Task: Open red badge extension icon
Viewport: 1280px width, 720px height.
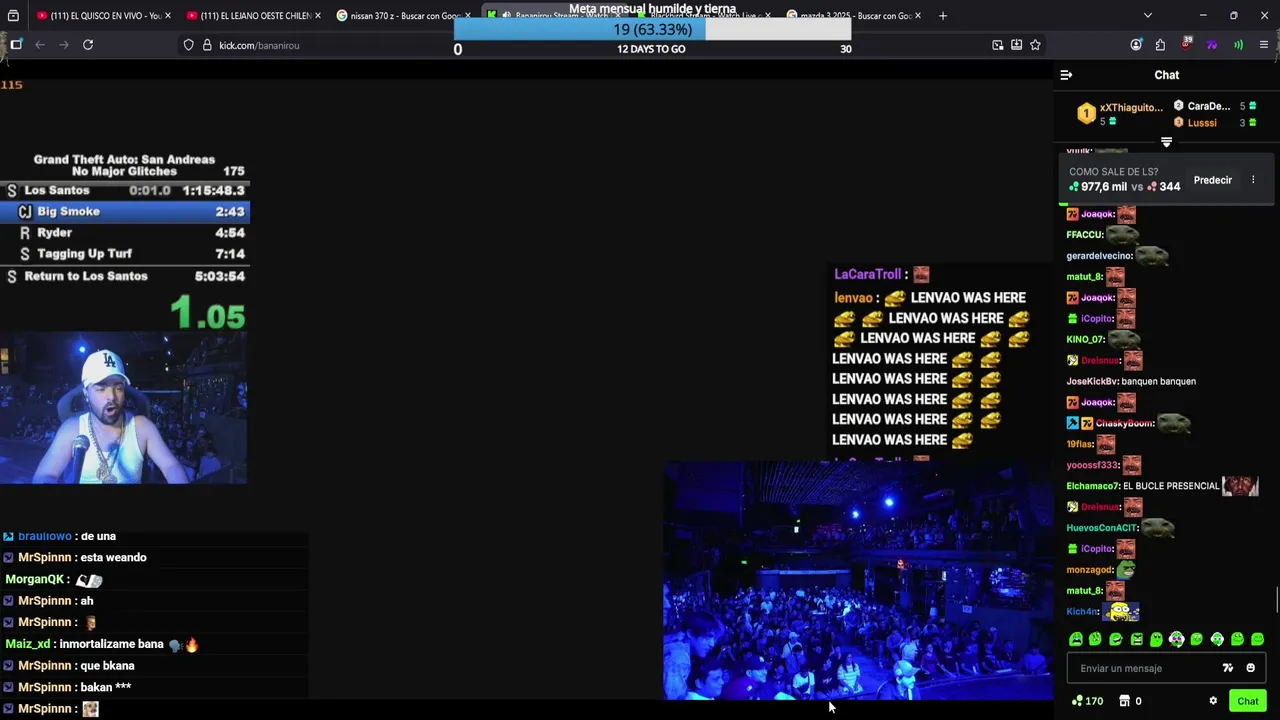Action: (1186, 44)
